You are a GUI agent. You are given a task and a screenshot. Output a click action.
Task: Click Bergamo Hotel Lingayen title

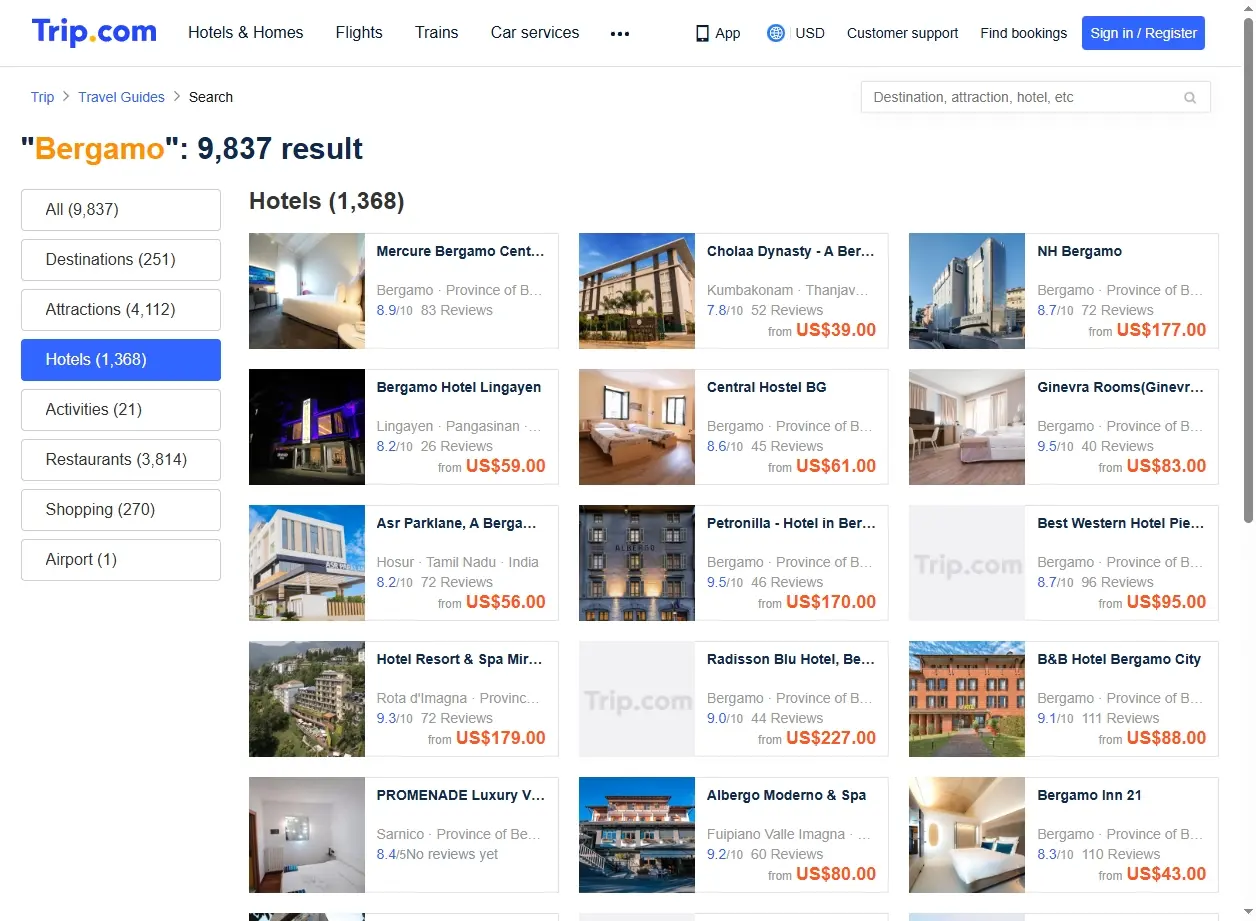click(458, 388)
